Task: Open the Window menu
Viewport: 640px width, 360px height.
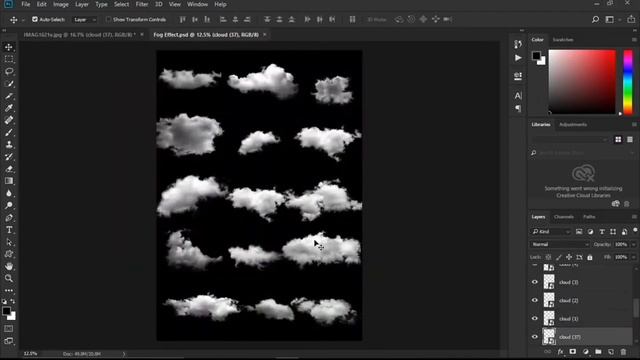Action: tap(197, 4)
